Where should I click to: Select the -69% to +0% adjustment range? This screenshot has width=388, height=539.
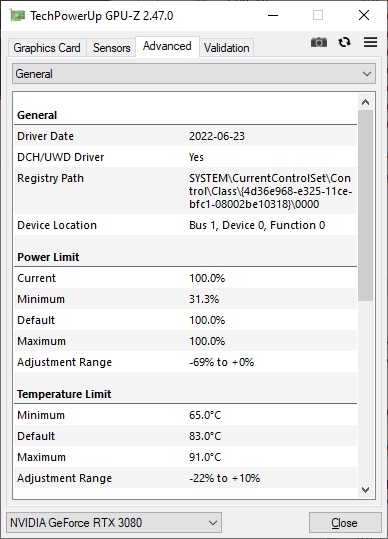tap(222, 362)
